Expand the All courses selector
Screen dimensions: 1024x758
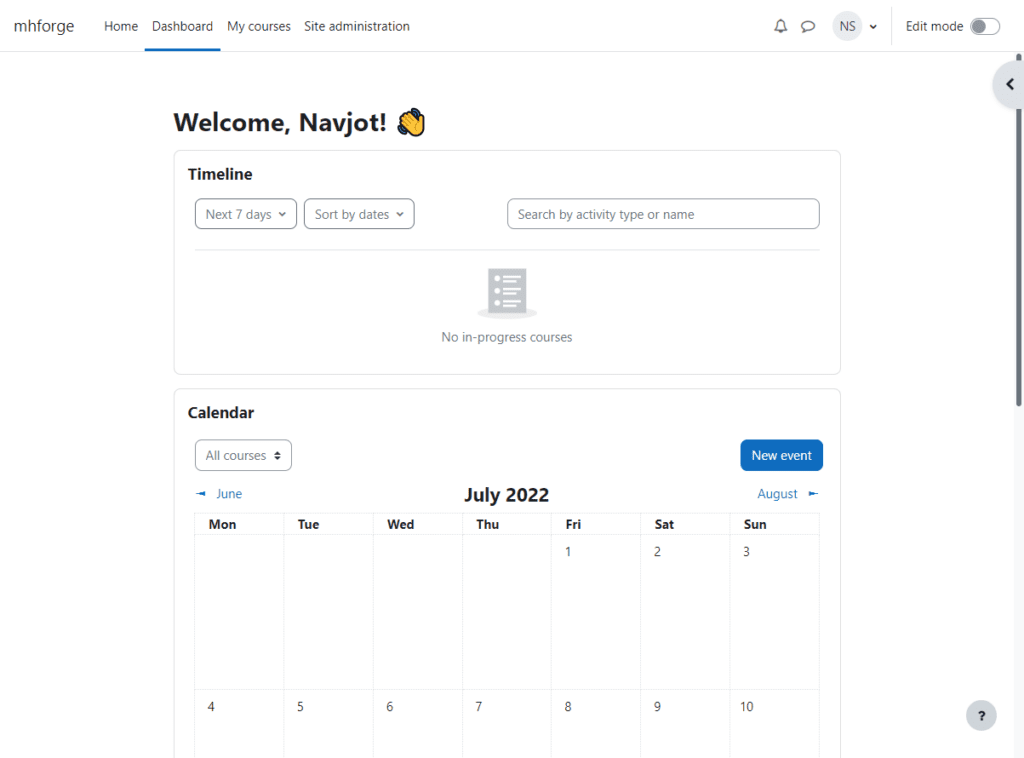[x=243, y=455]
